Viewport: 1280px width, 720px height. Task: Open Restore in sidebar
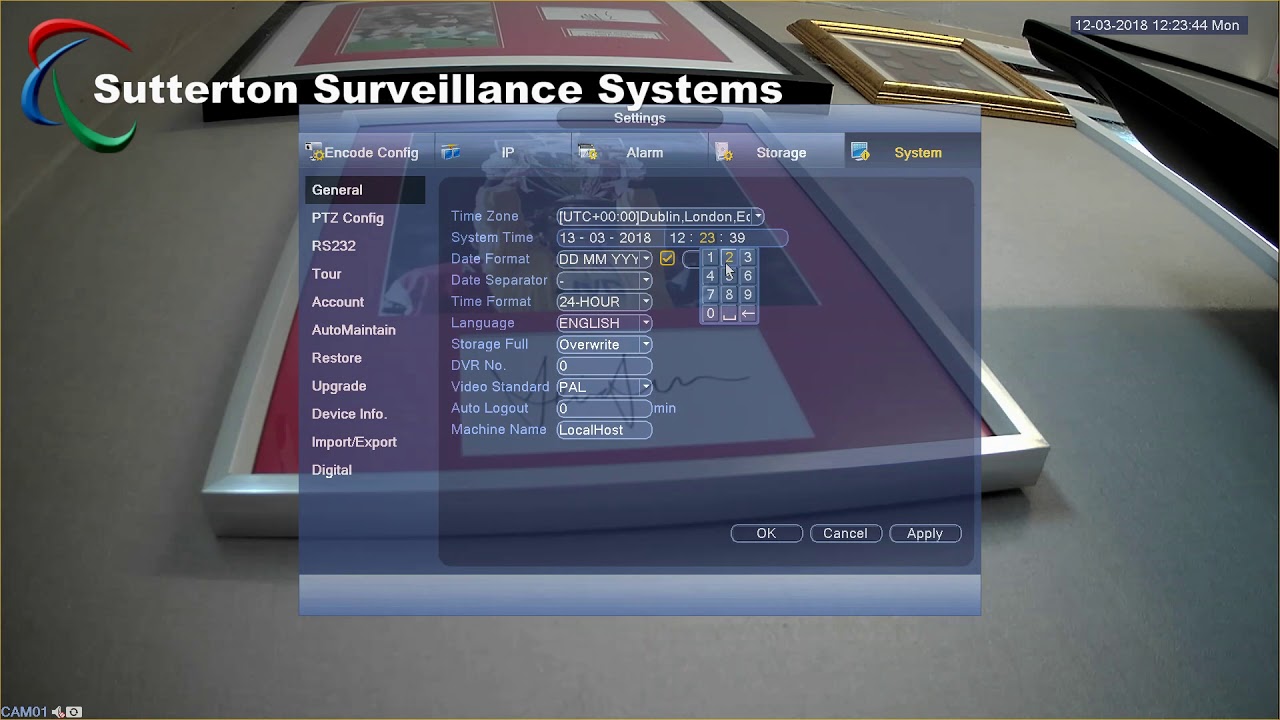[336, 358]
